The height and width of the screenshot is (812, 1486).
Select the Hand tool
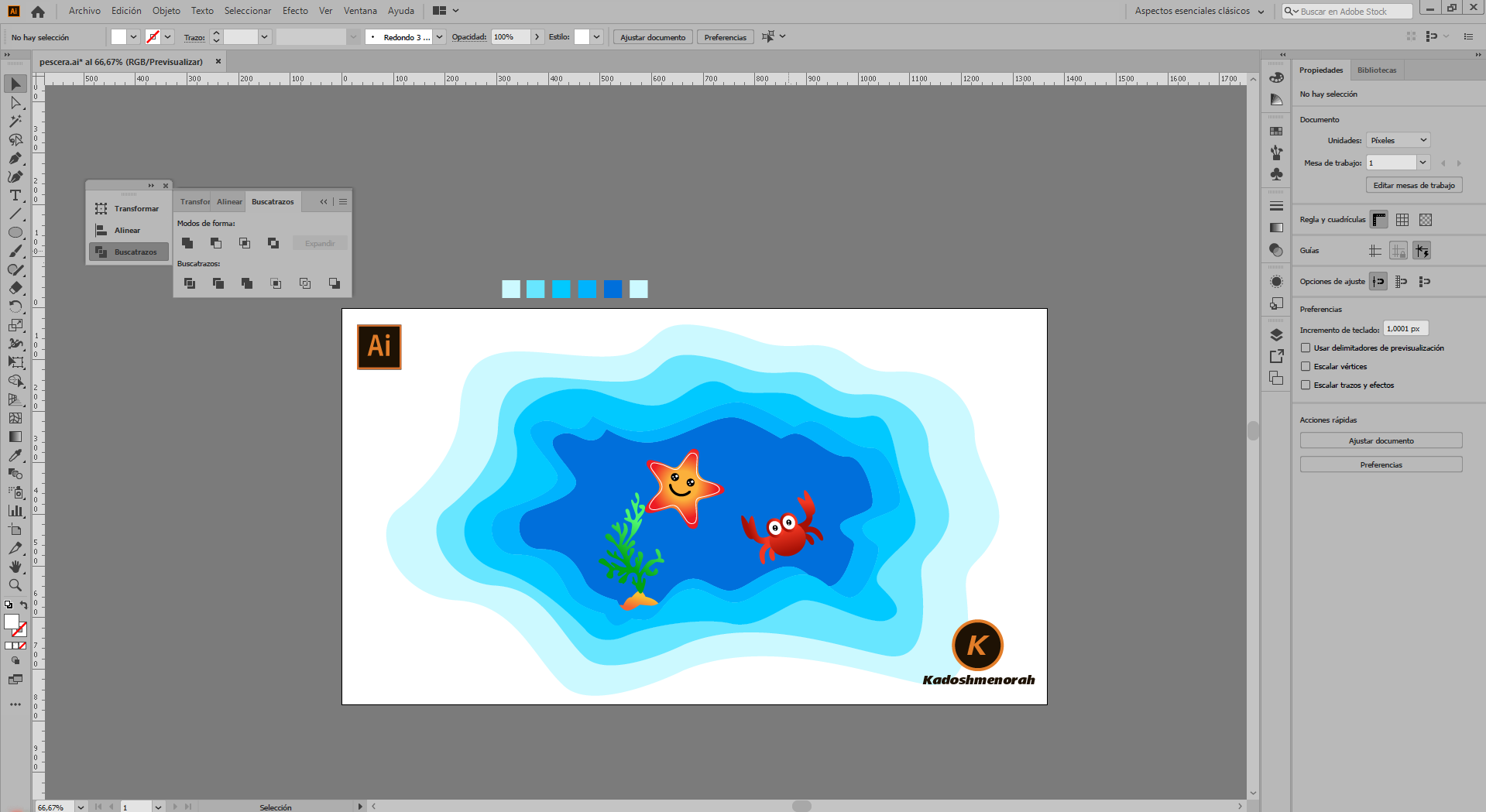[x=15, y=567]
